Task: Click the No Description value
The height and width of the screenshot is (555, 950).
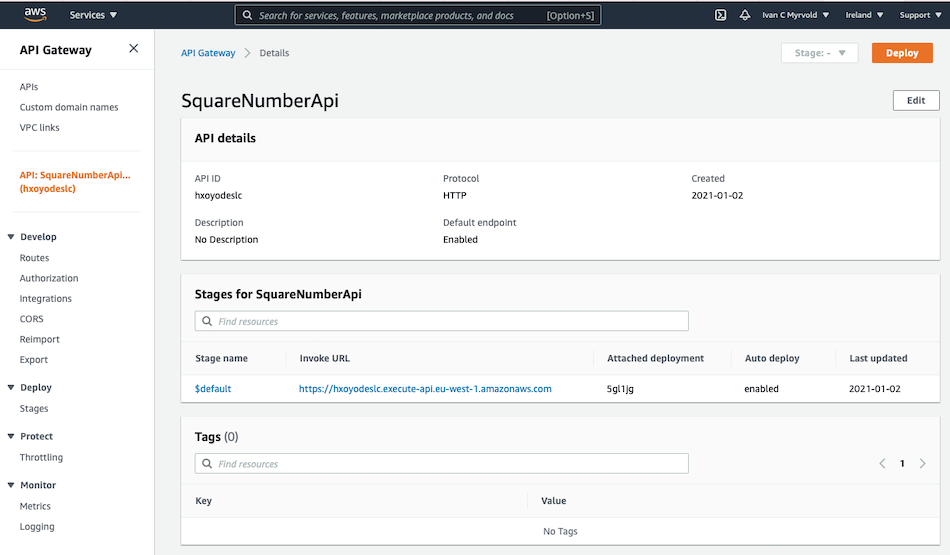Action: coord(227,240)
